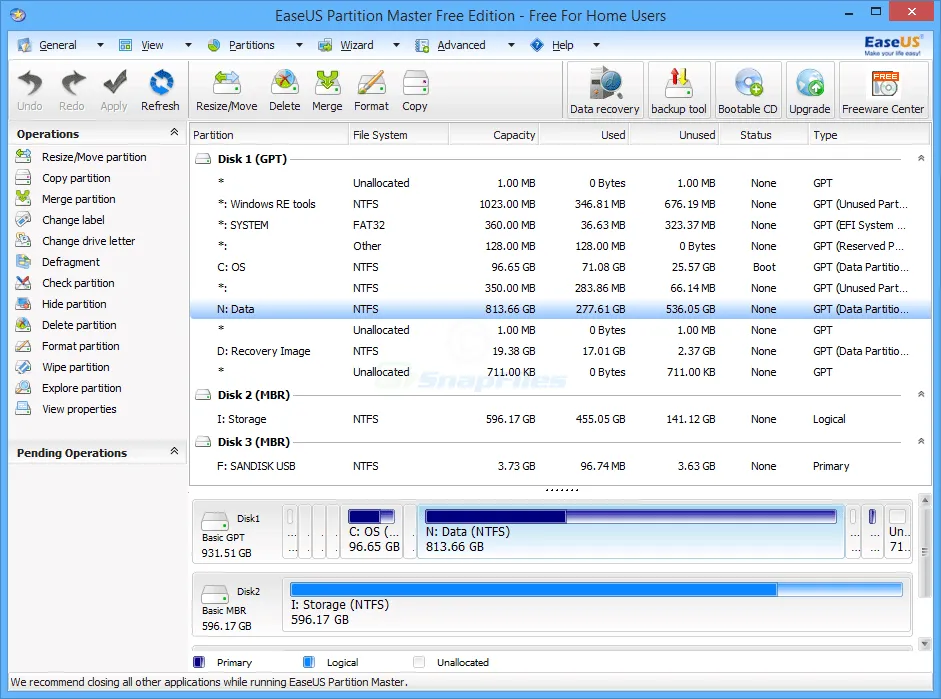Collapse the Operations panel
The image size is (941, 699).
coord(174,132)
